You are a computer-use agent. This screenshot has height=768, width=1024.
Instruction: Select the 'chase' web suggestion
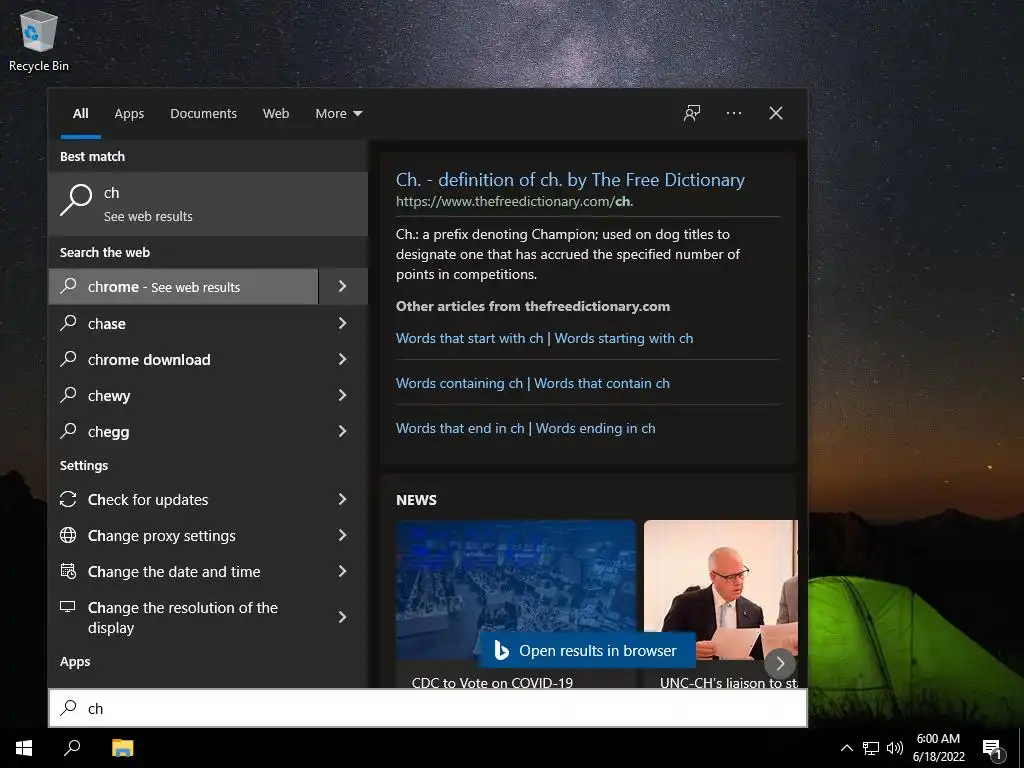pyautogui.click(x=184, y=323)
